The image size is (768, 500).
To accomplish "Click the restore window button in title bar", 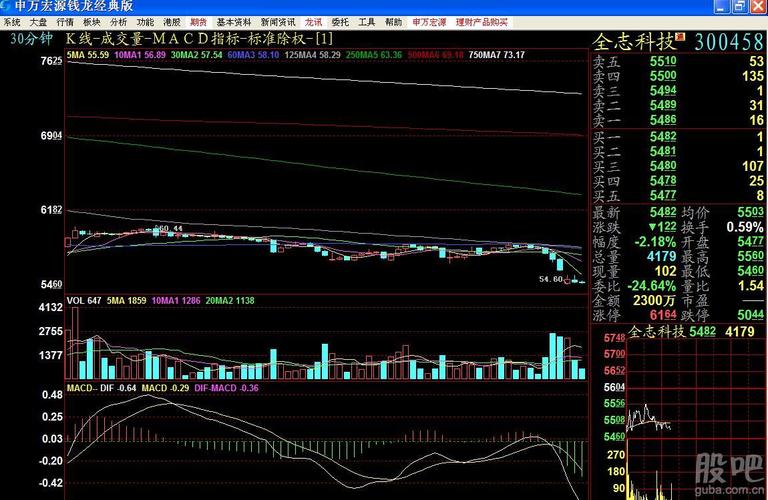I will tap(739, 6).
